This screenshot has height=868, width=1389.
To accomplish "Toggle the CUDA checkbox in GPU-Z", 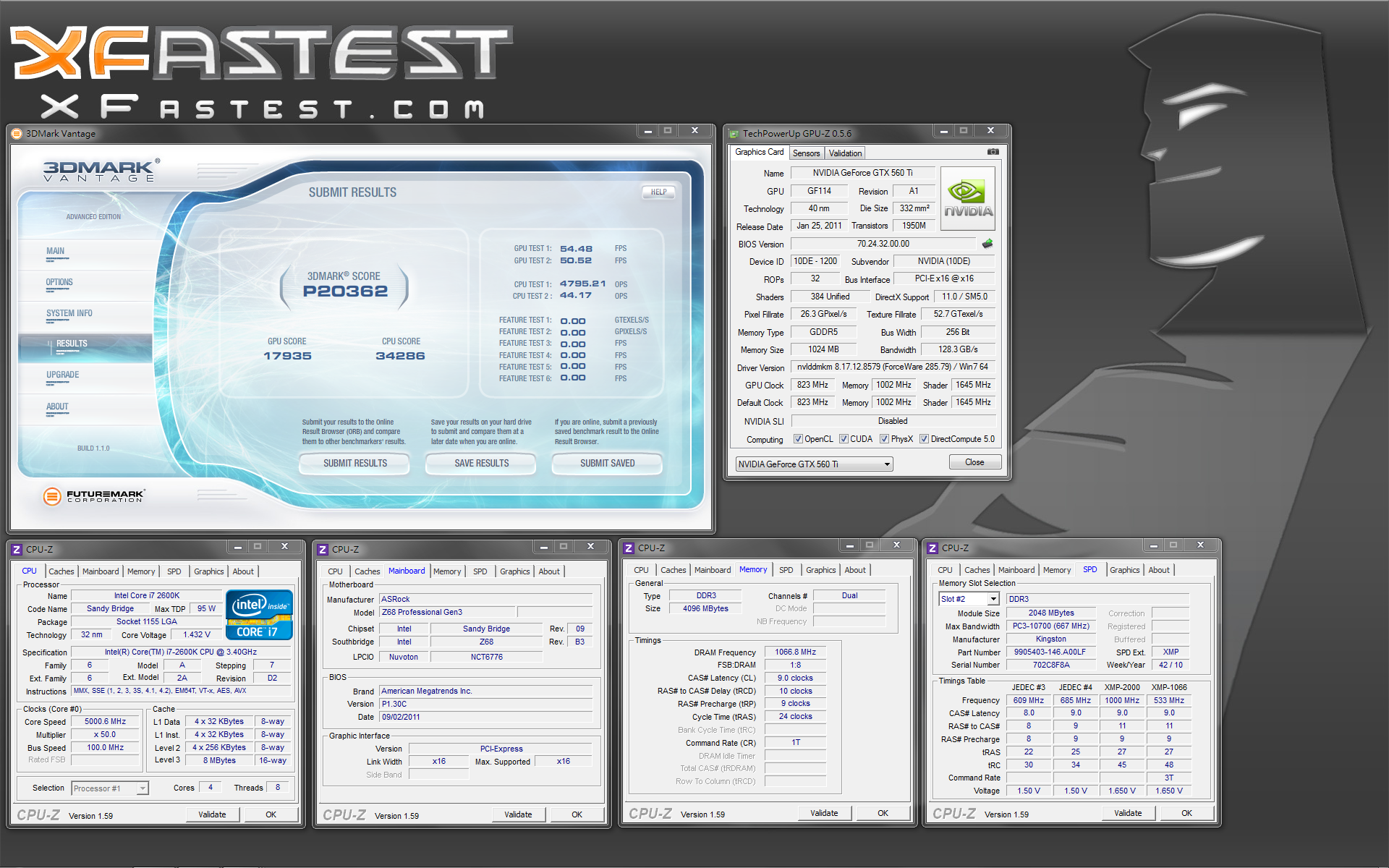I will [844, 439].
